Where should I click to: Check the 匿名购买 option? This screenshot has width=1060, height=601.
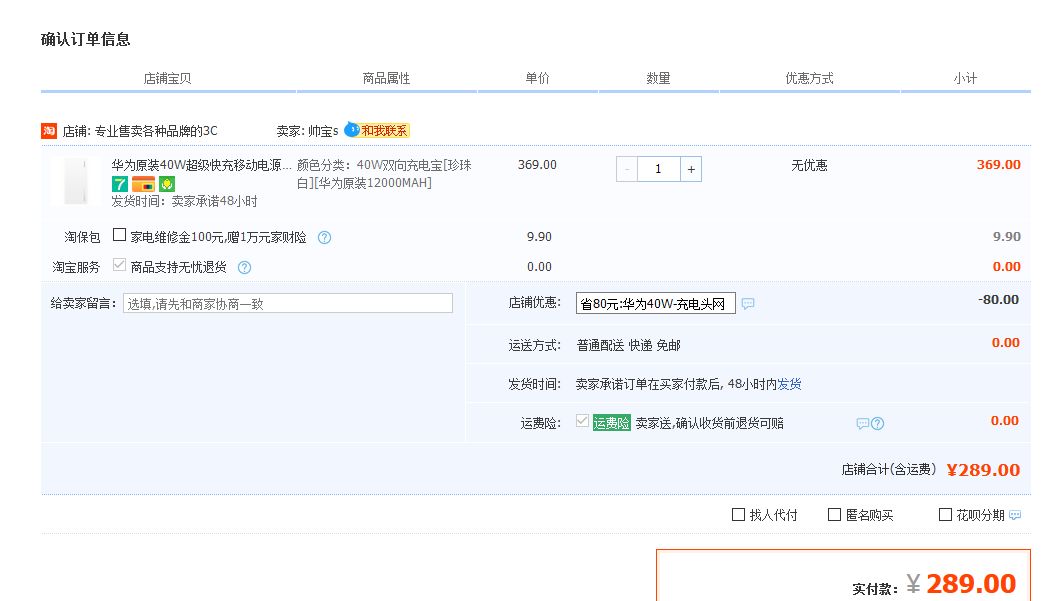coord(834,514)
